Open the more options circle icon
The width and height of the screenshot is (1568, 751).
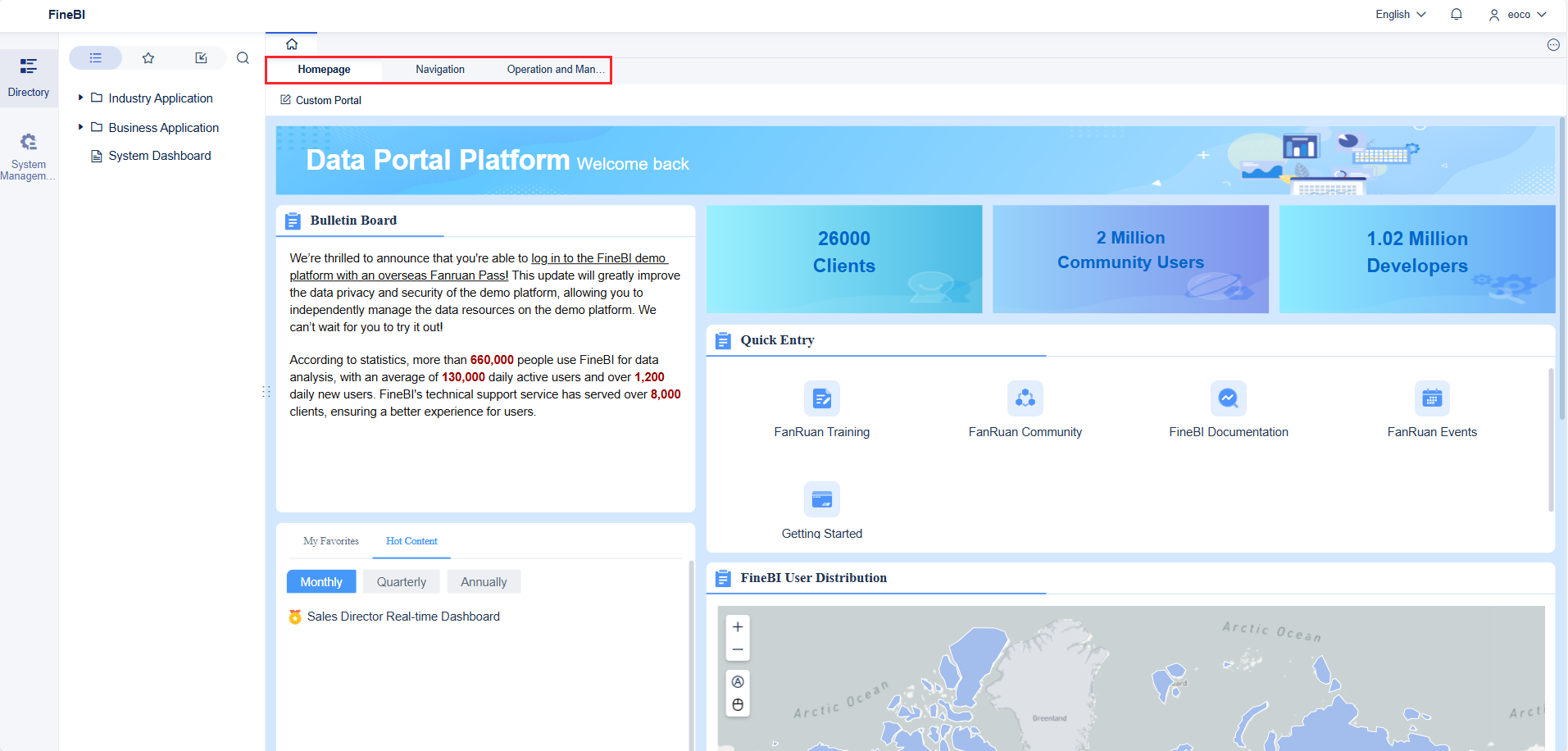(1553, 45)
